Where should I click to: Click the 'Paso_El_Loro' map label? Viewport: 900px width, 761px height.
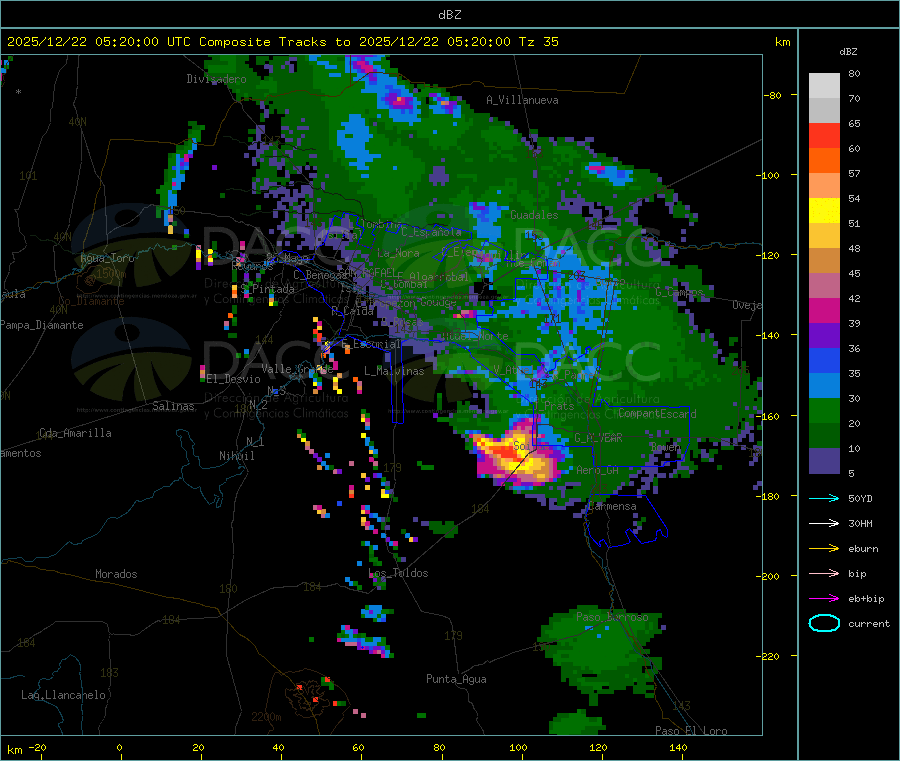[691, 731]
